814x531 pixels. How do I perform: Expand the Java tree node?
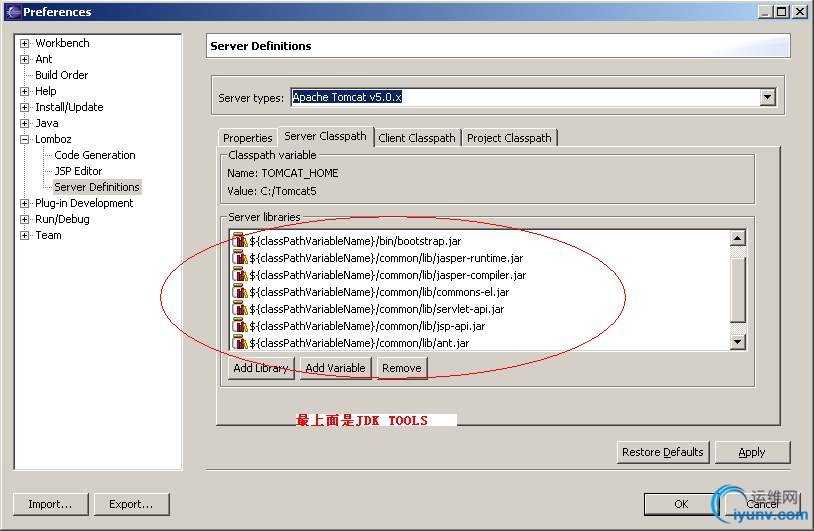pos(24,124)
